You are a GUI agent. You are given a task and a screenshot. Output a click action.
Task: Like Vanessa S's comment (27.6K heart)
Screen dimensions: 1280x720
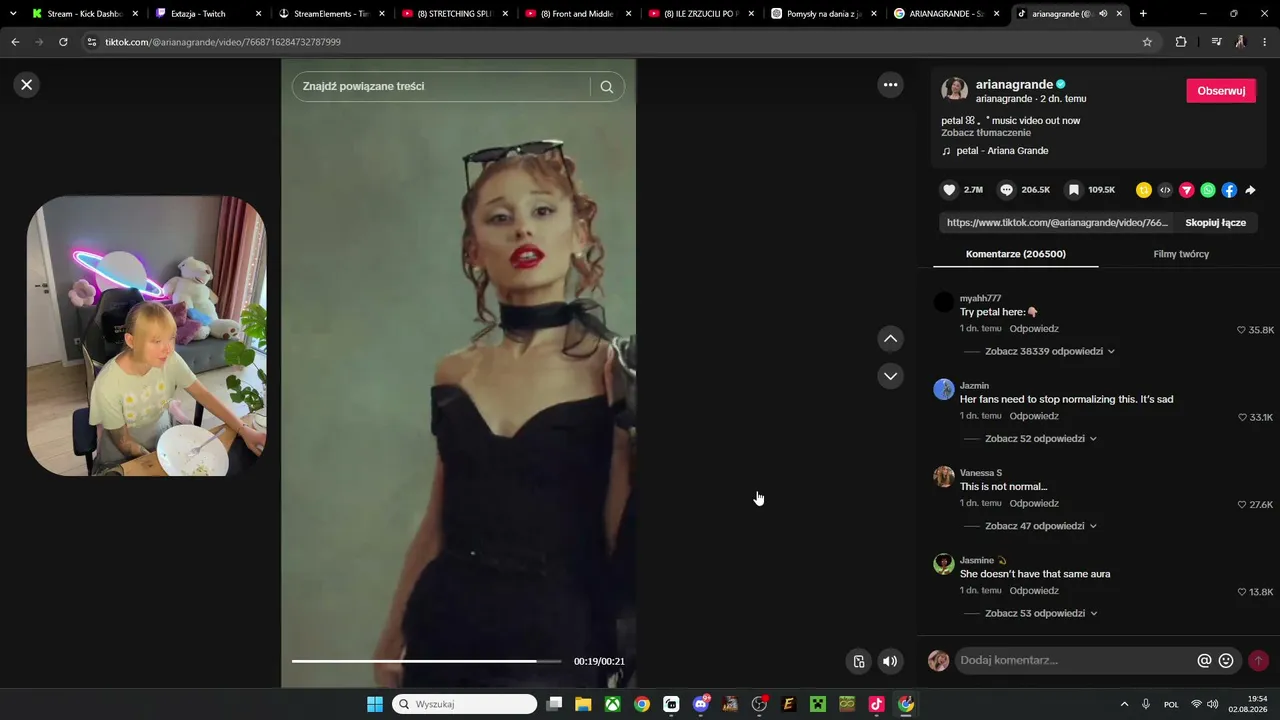click(x=1242, y=505)
